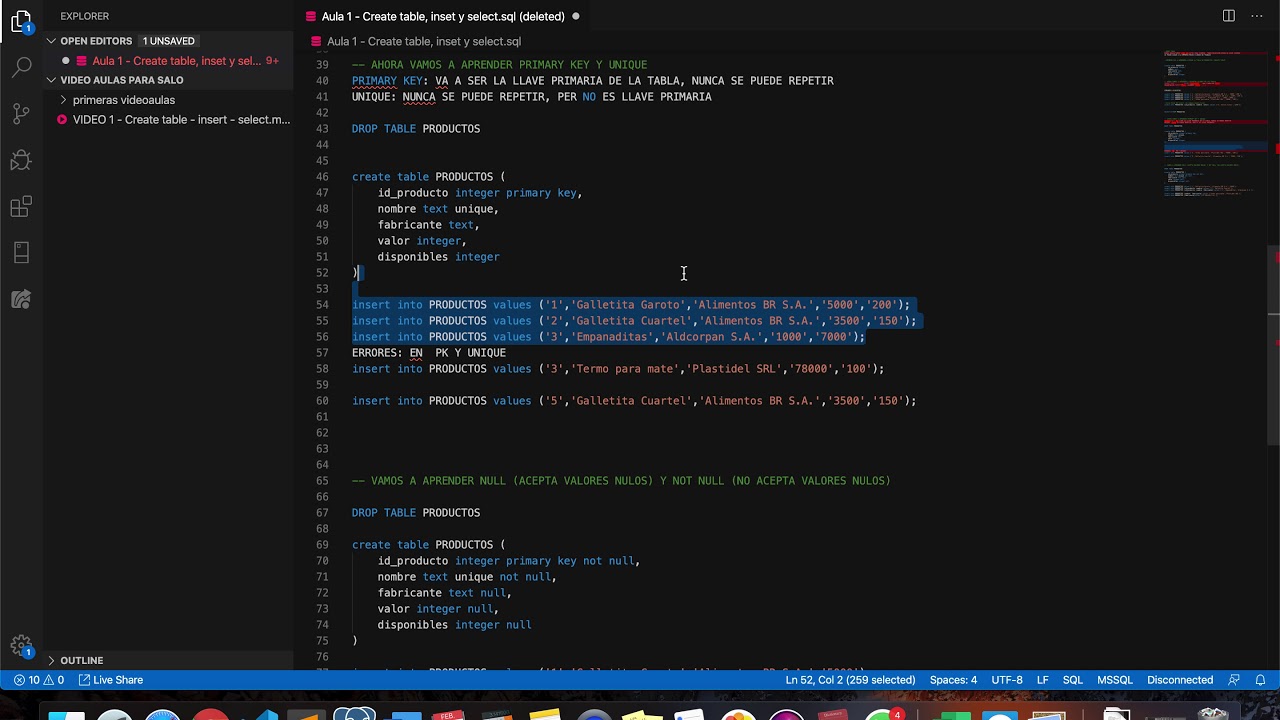Select the Aula 1 editor tab

[442, 16]
